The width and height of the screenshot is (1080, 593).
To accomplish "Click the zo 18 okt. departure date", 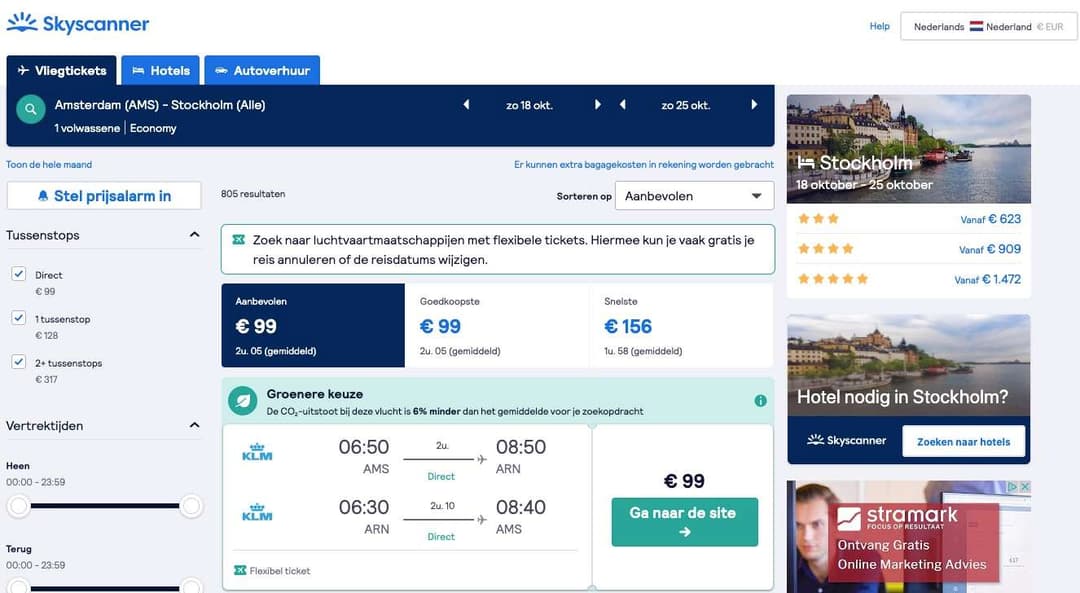I will coord(529,105).
